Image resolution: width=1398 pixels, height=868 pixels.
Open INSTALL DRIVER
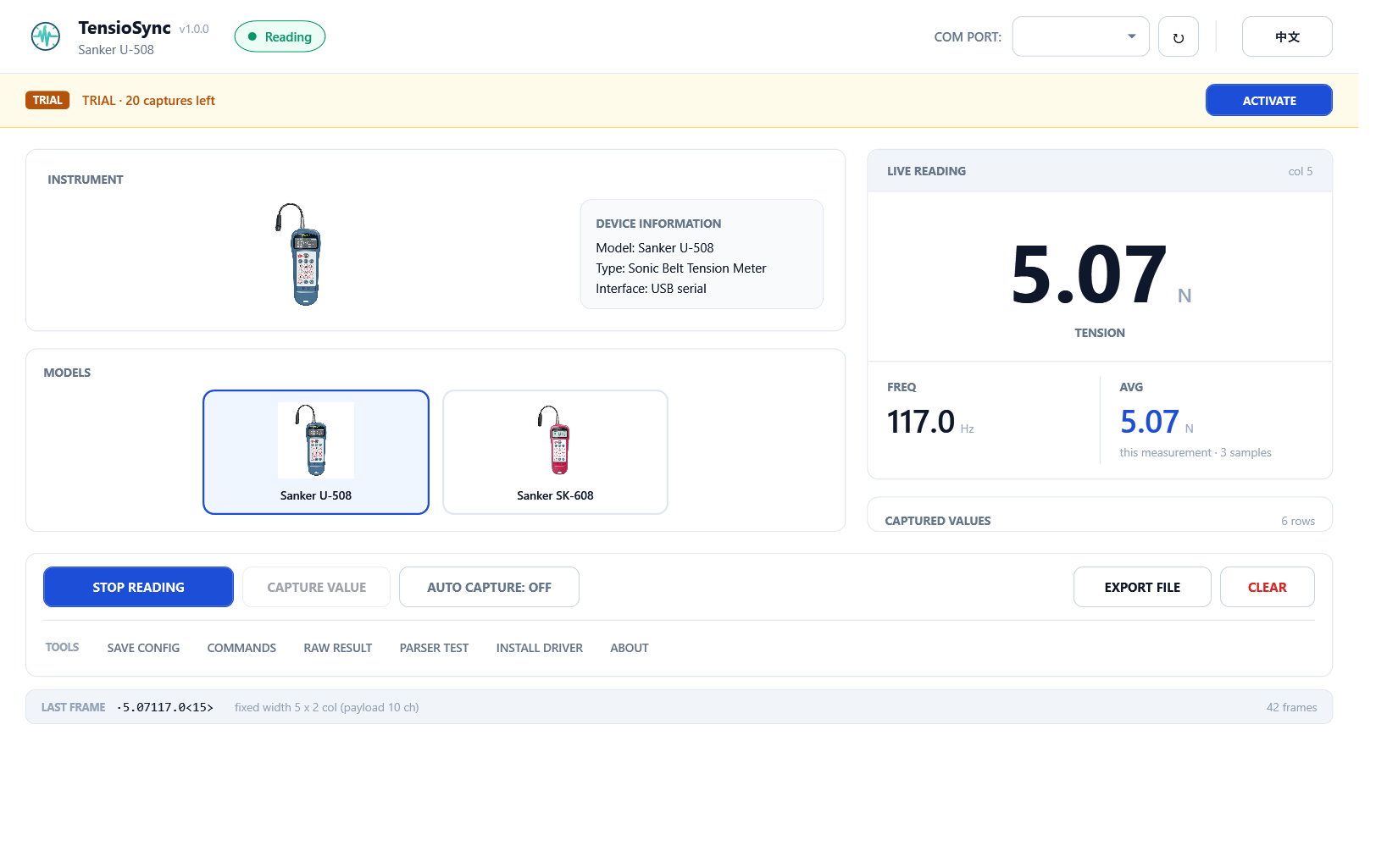pos(539,648)
